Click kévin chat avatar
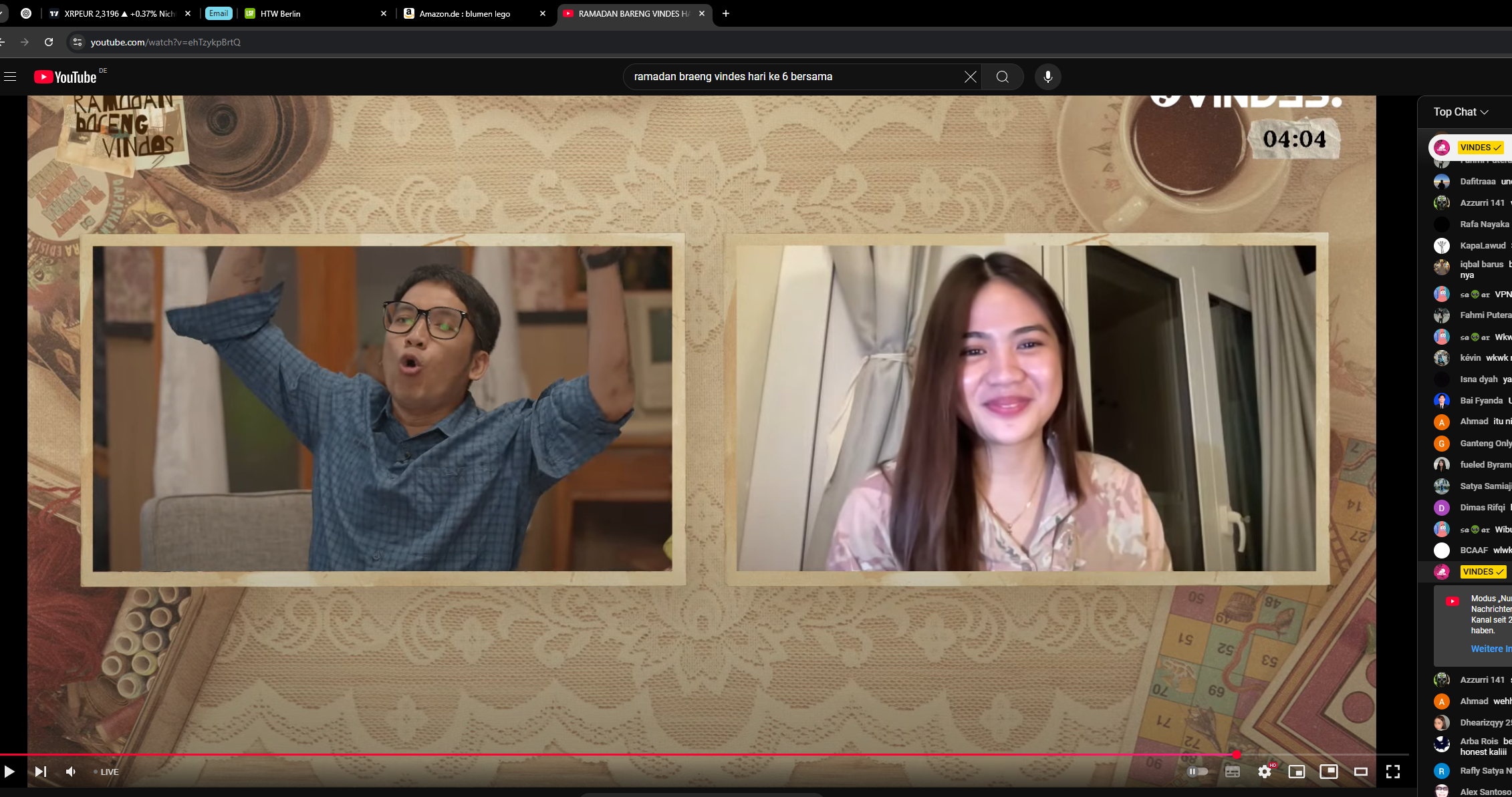 [1442, 358]
